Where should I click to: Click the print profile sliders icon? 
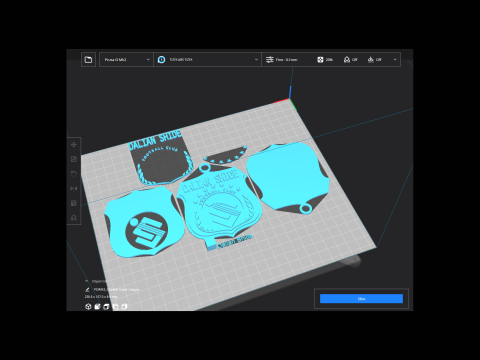tap(270, 60)
